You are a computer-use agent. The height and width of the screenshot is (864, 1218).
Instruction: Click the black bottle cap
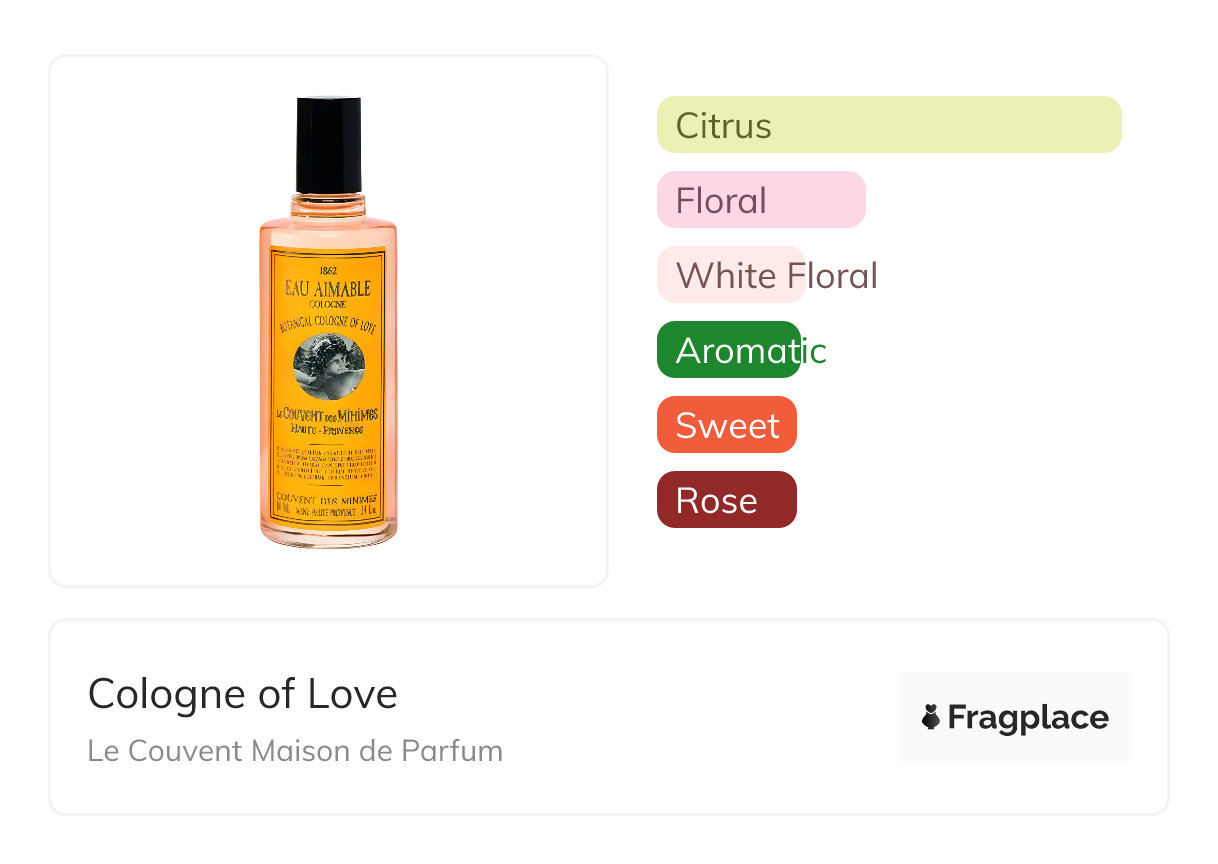click(328, 145)
